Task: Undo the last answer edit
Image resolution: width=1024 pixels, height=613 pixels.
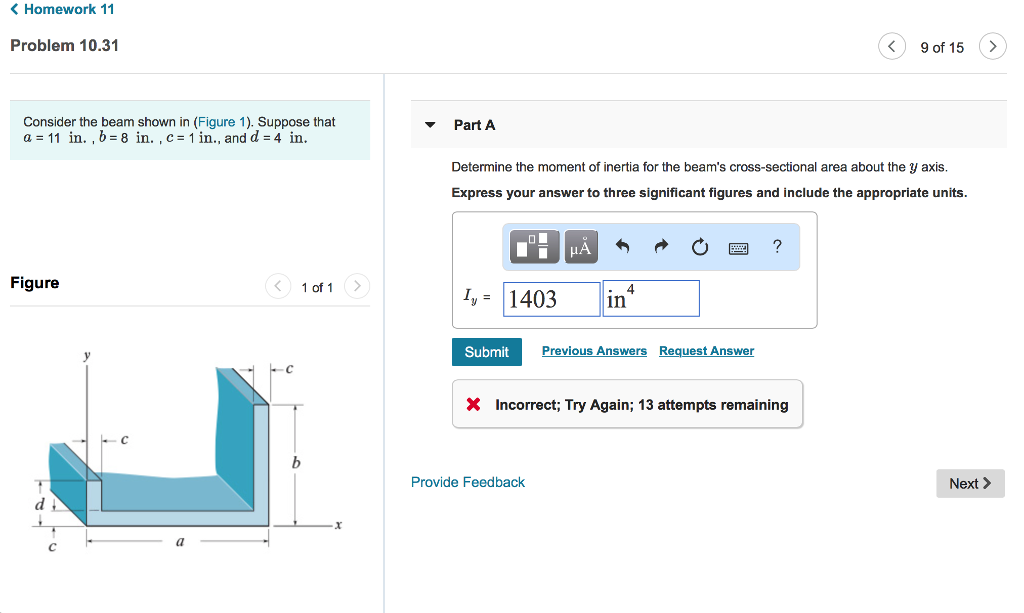Action: pos(621,246)
